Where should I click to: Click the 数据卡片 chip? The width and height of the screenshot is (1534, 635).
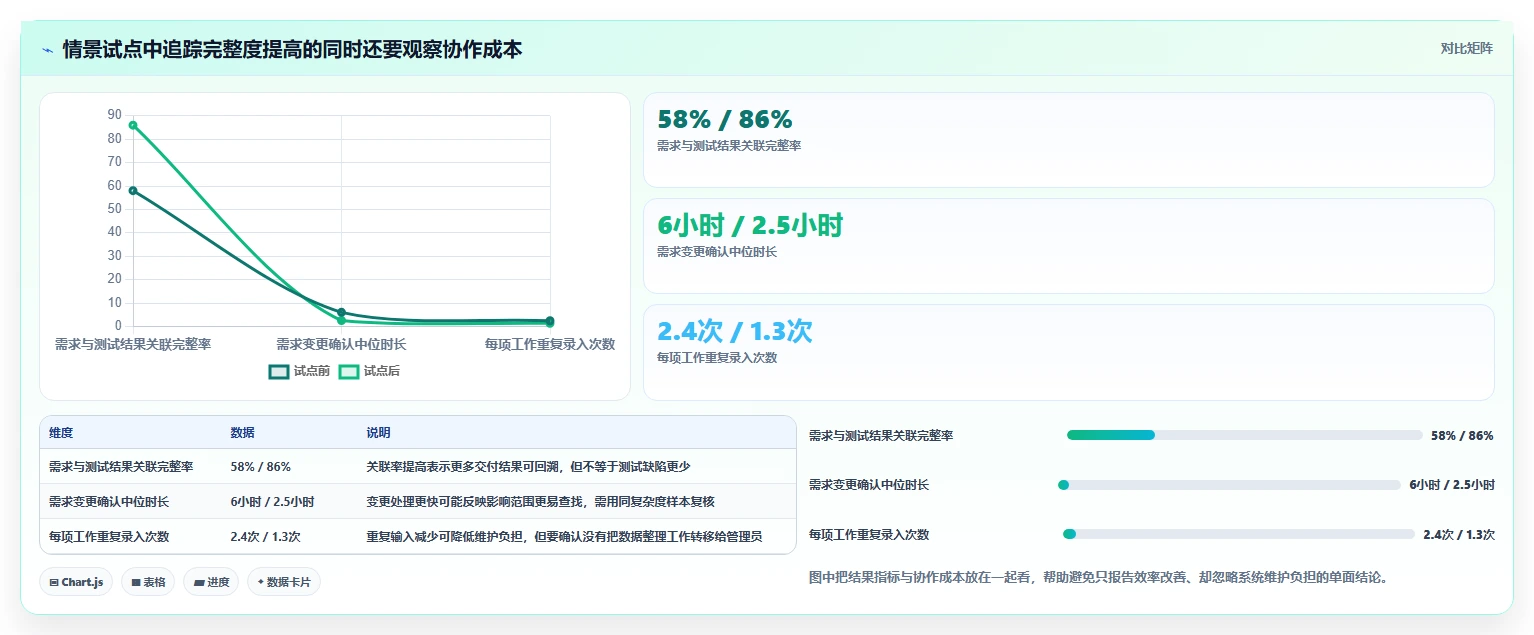click(x=284, y=582)
